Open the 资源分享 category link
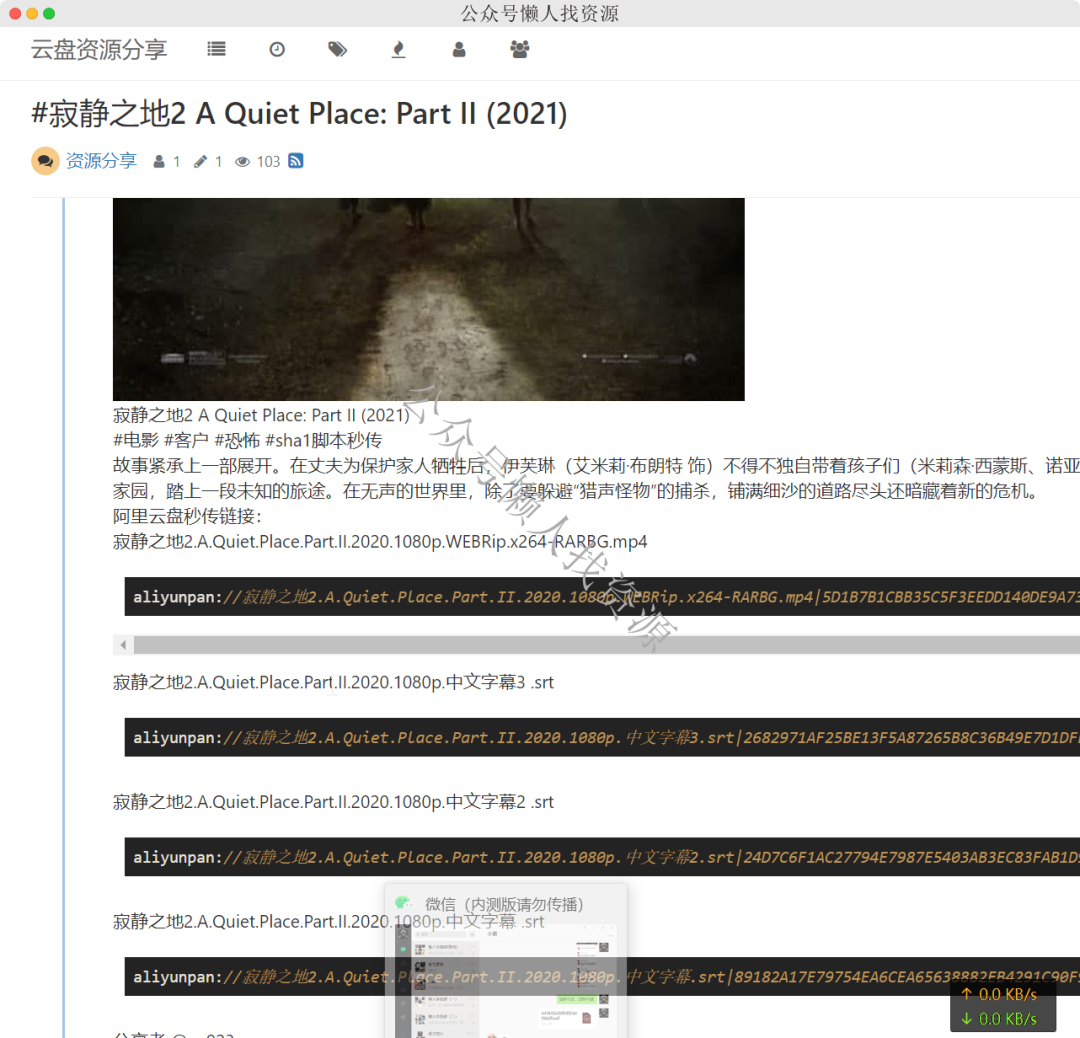1080x1038 pixels. pos(101,161)
